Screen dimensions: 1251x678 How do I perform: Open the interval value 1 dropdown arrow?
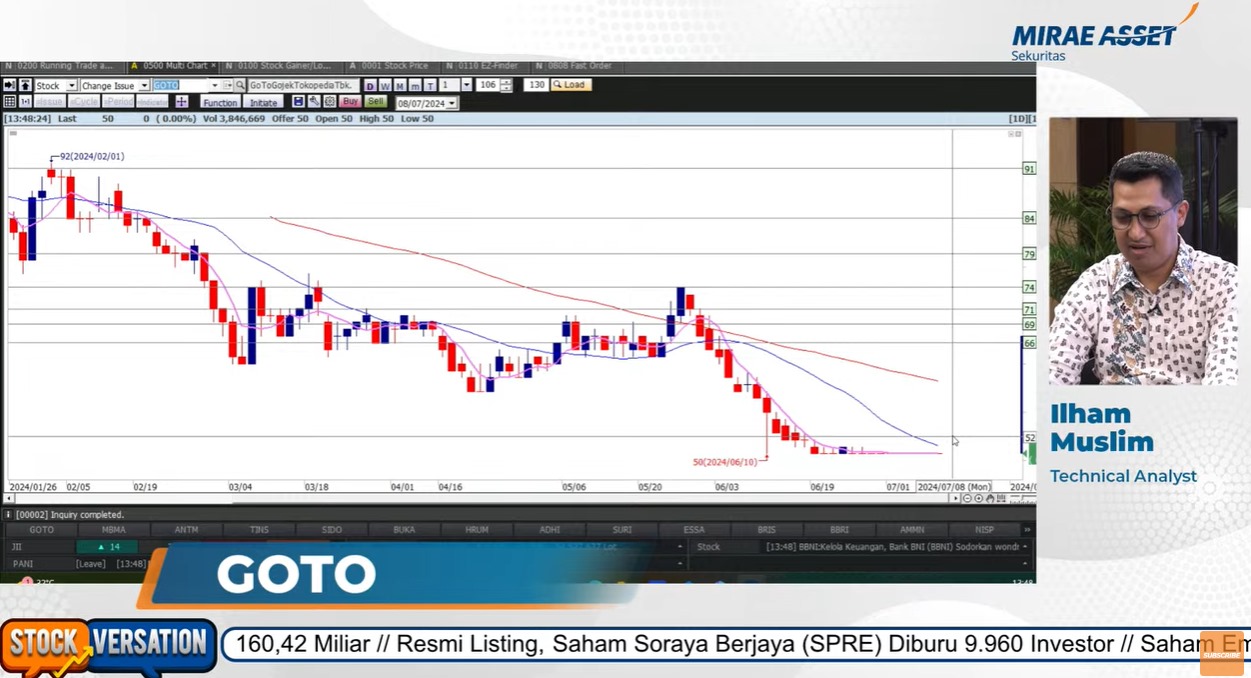tap(466, 86)
